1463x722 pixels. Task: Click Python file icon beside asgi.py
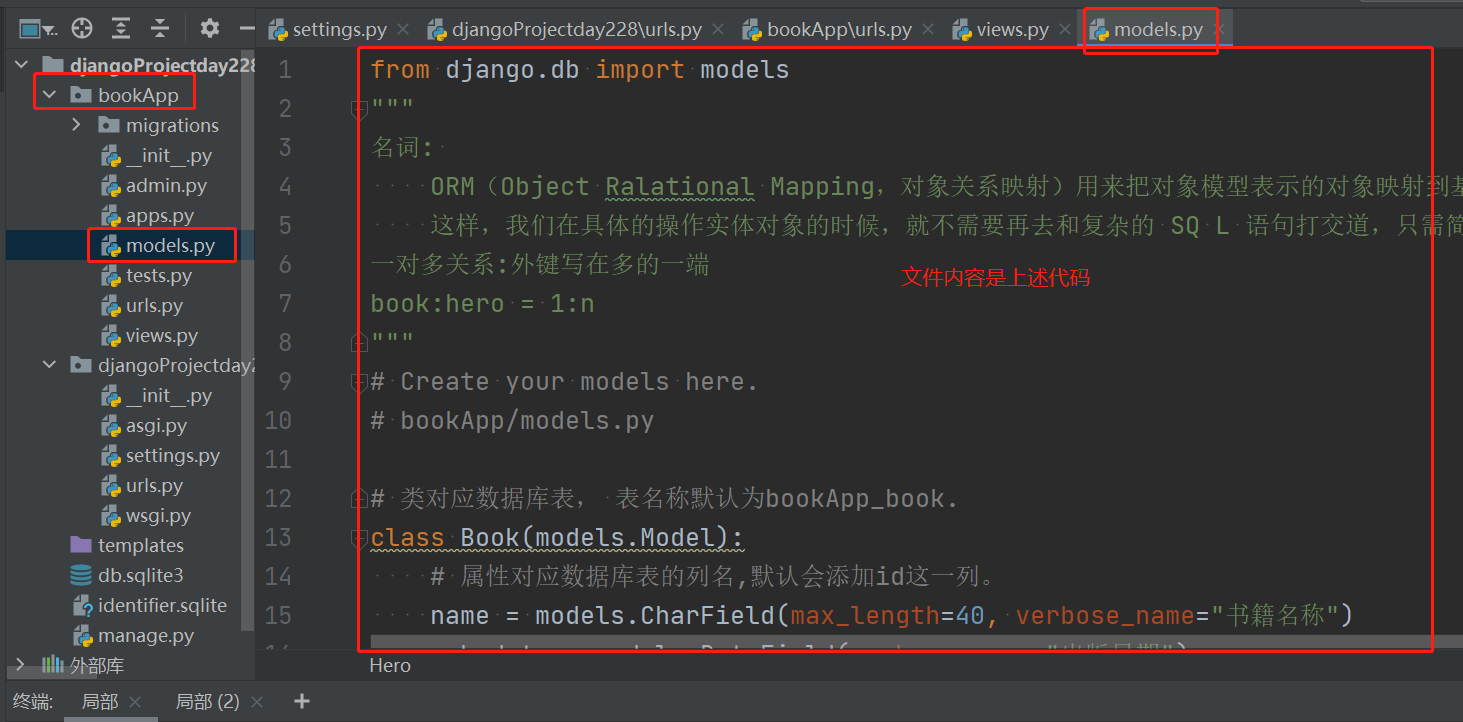(110, 426)
